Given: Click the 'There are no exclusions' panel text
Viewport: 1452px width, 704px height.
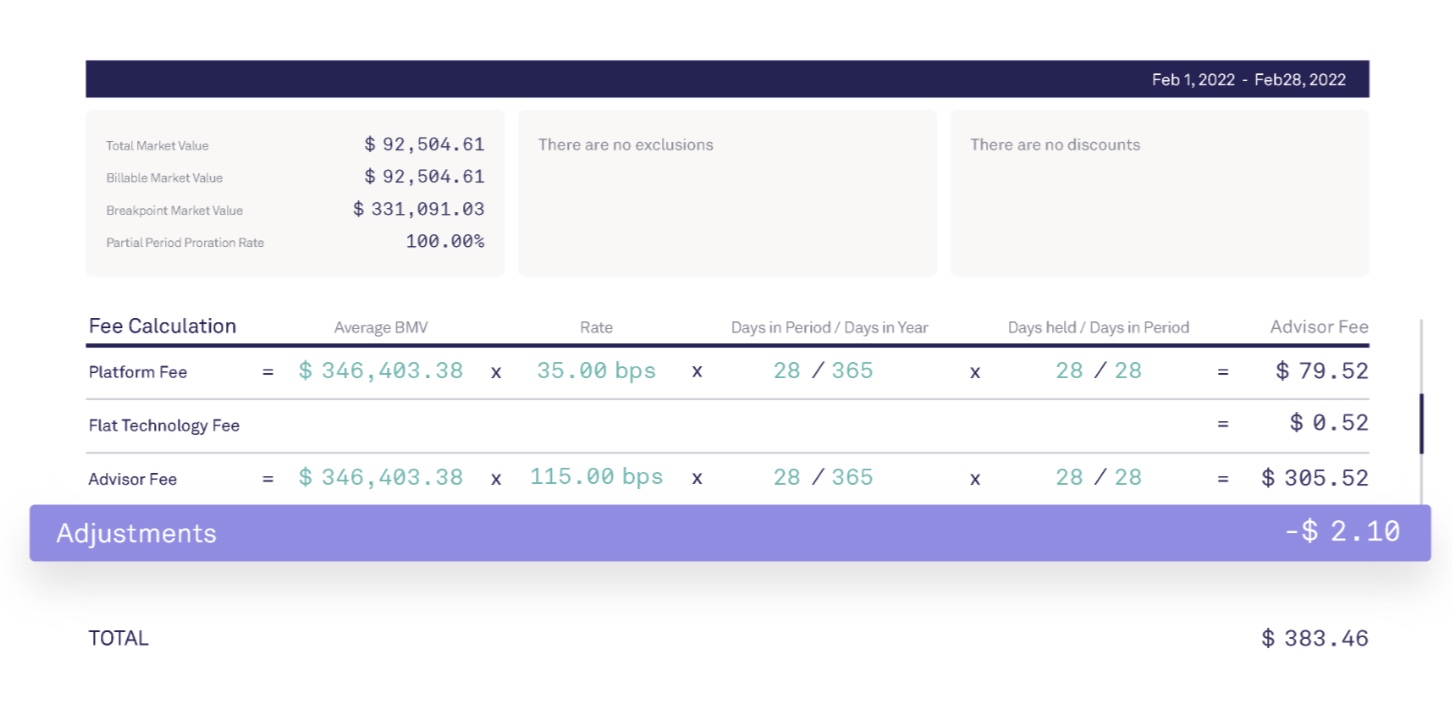Looking at the screenshot, I should pos(625,145).
